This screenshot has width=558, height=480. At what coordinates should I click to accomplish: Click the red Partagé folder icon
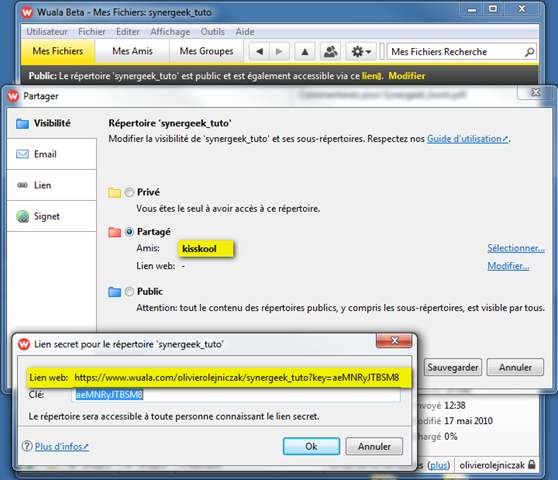[x=115, y=232]
